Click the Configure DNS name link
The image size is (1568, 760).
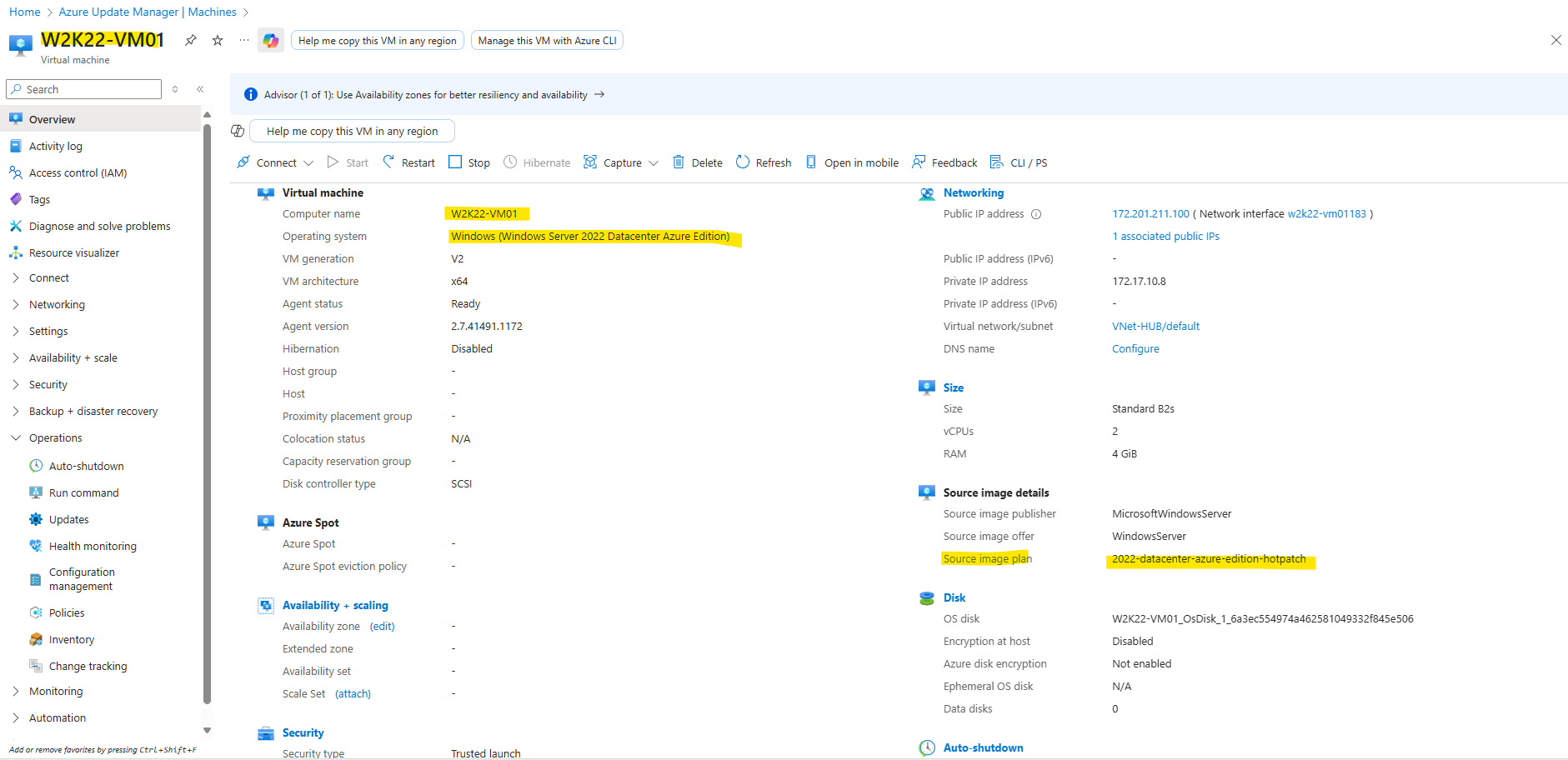click(x=1135, y=349)
